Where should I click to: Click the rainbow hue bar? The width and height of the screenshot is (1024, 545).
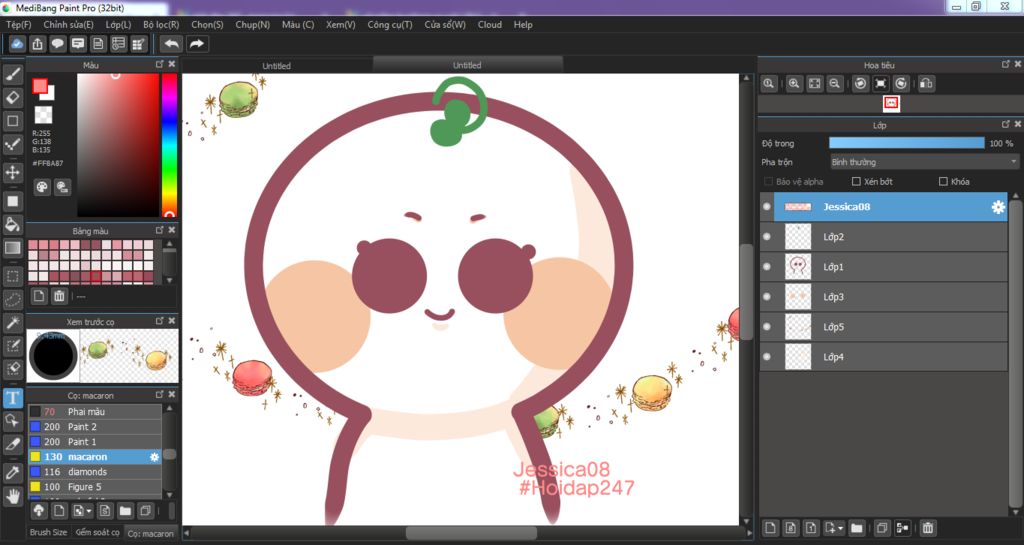click(169, 145)
